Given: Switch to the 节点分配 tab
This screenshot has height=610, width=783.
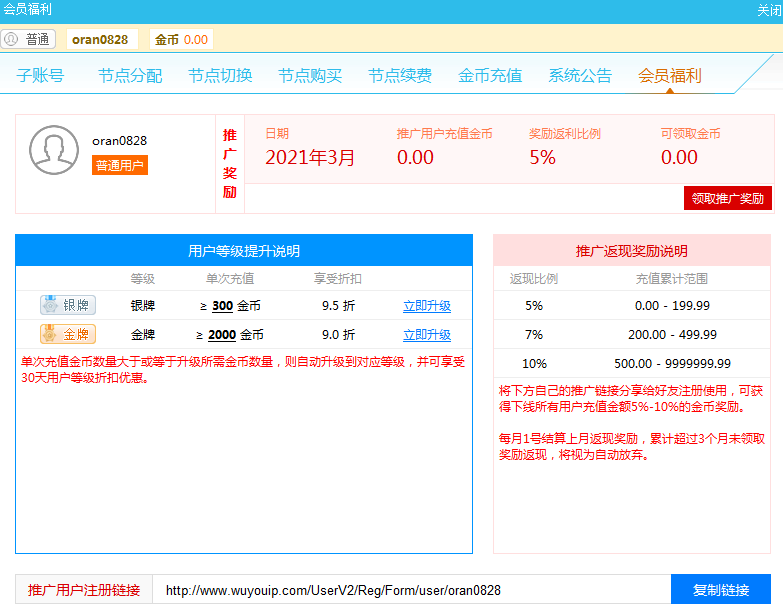Looking at the screenshot, I should tap(130, 75).
